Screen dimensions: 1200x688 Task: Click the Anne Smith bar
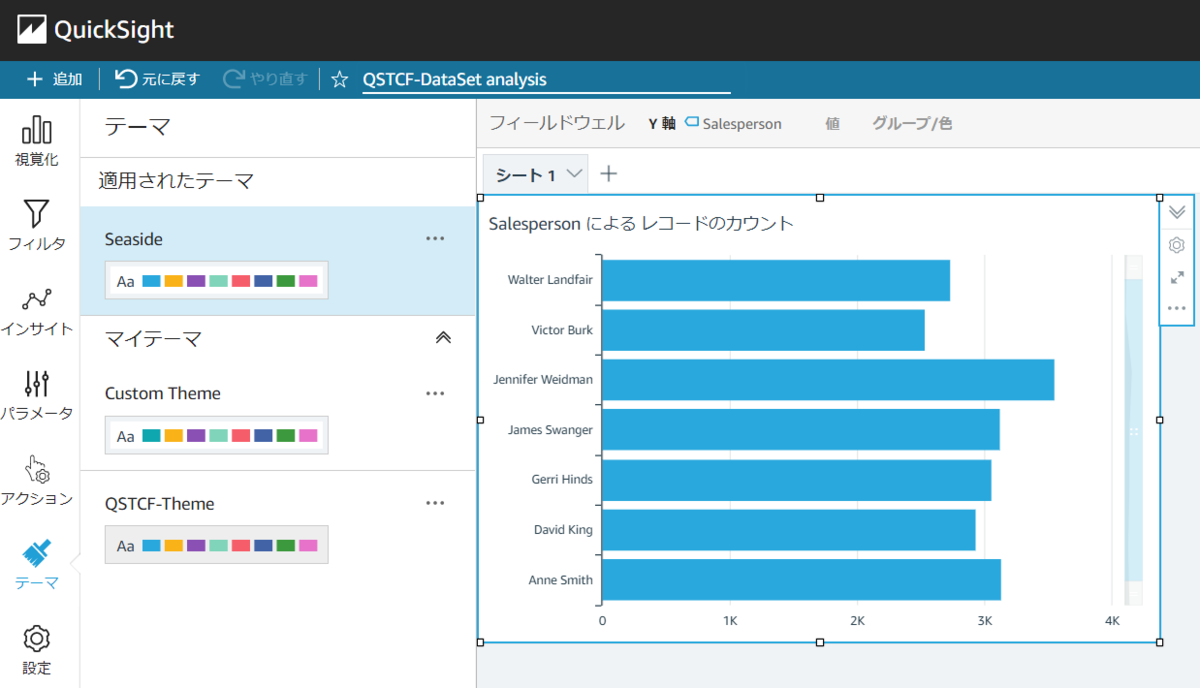click(801, 580)
